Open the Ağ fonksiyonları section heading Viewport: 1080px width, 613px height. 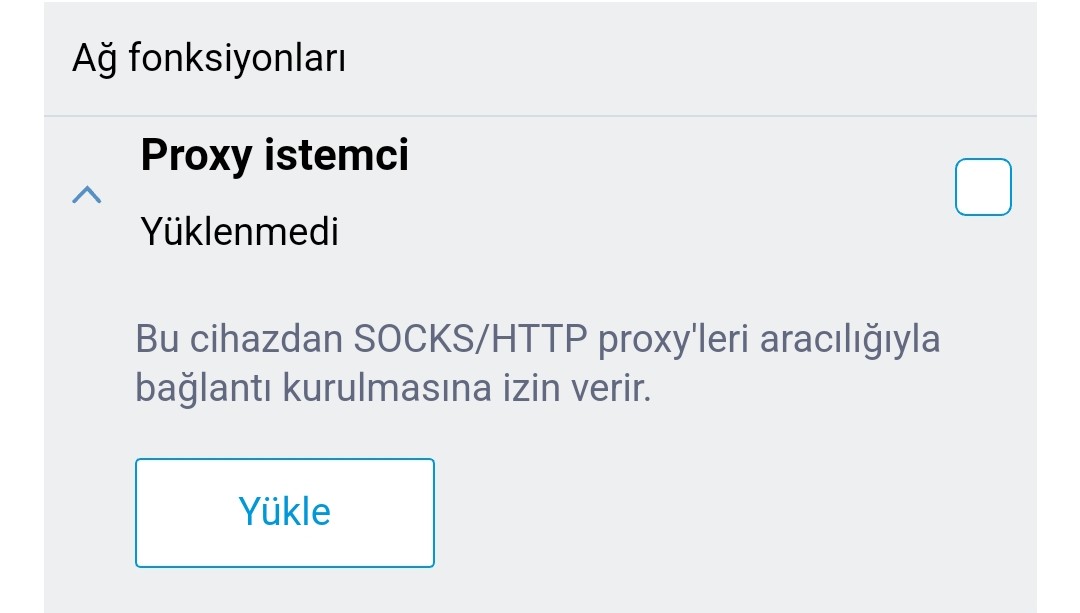[209, 58]
